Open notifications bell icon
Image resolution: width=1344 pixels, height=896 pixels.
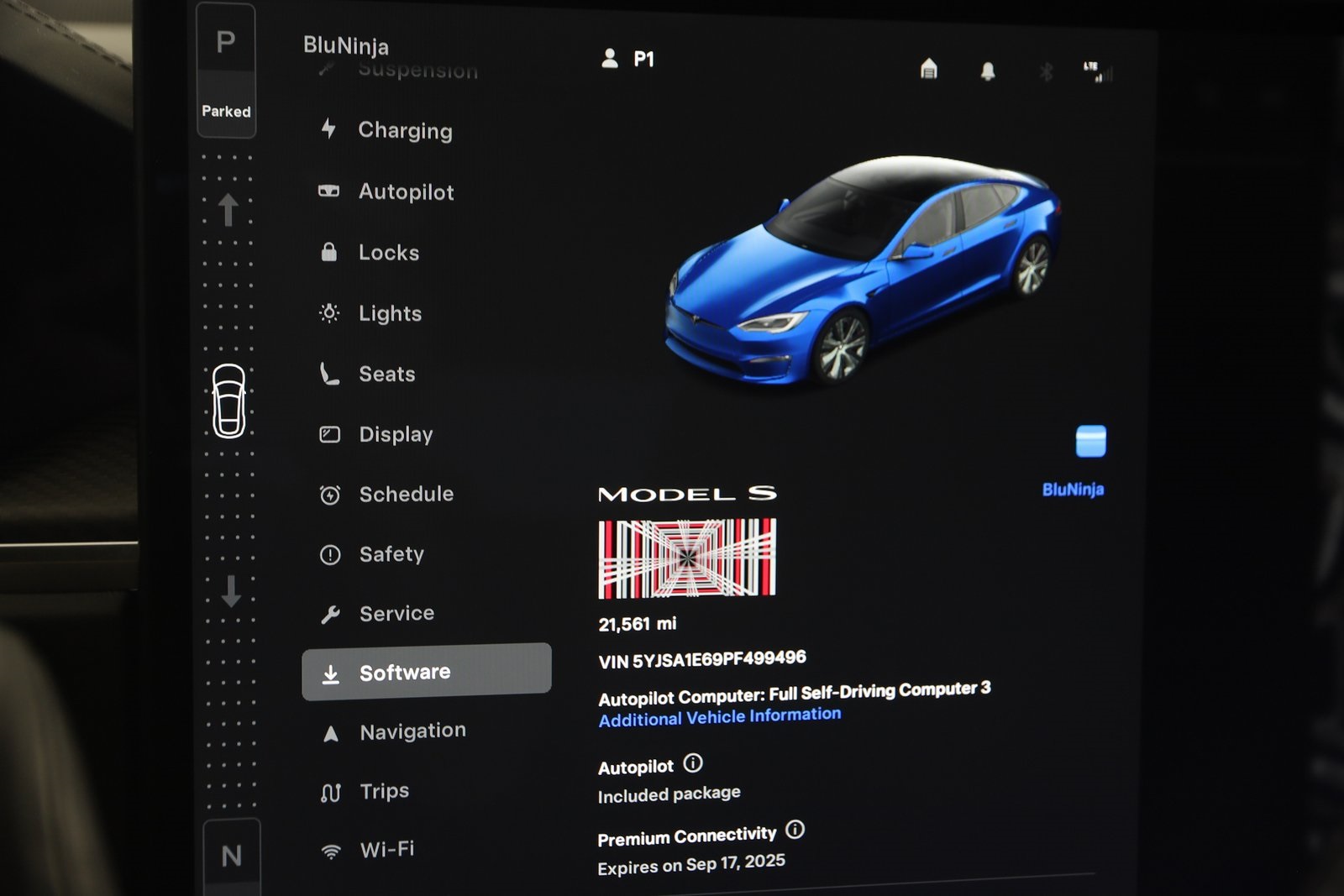click(x=988, y=71)
